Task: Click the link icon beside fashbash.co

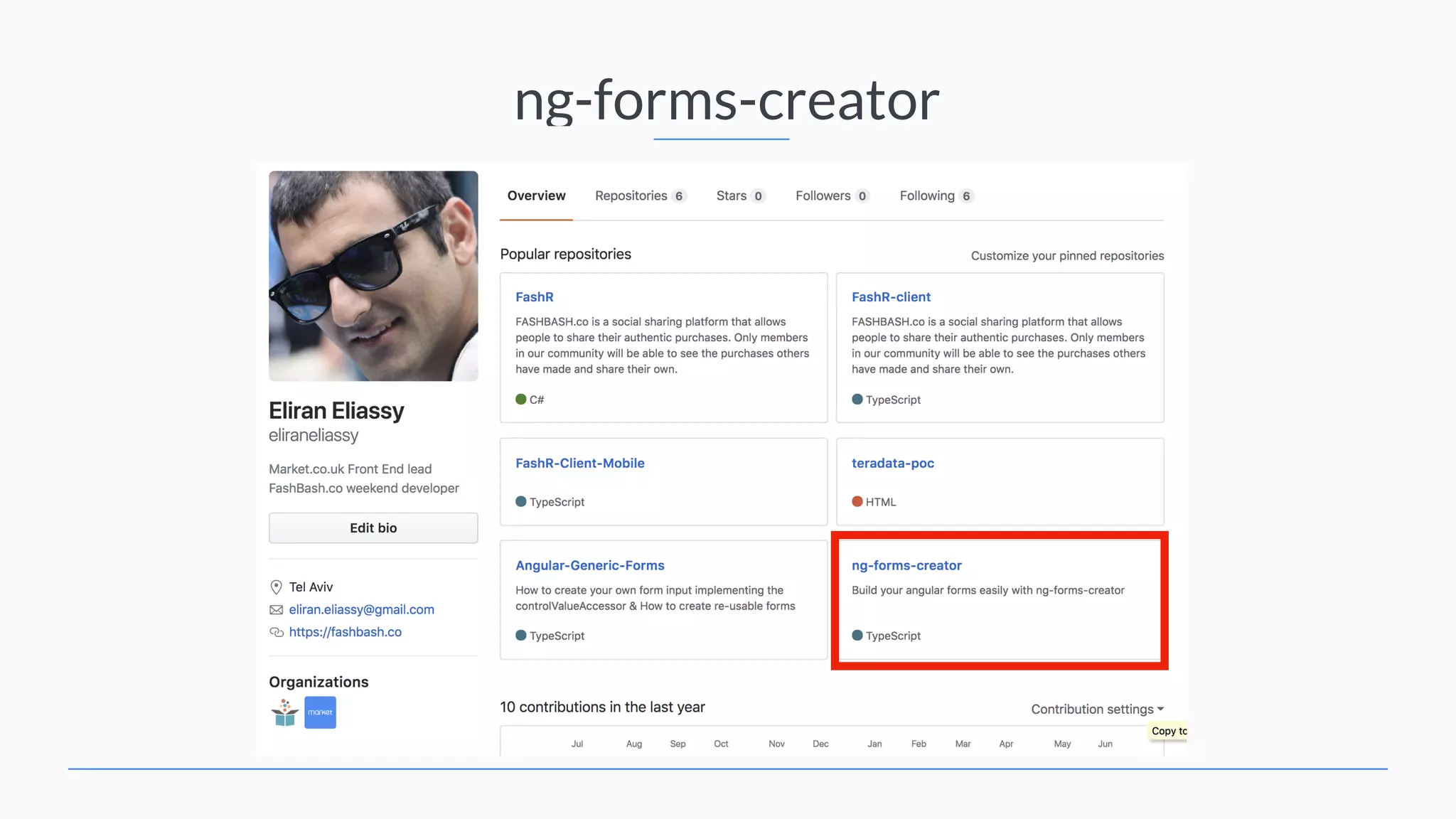Action: point(276,632)
